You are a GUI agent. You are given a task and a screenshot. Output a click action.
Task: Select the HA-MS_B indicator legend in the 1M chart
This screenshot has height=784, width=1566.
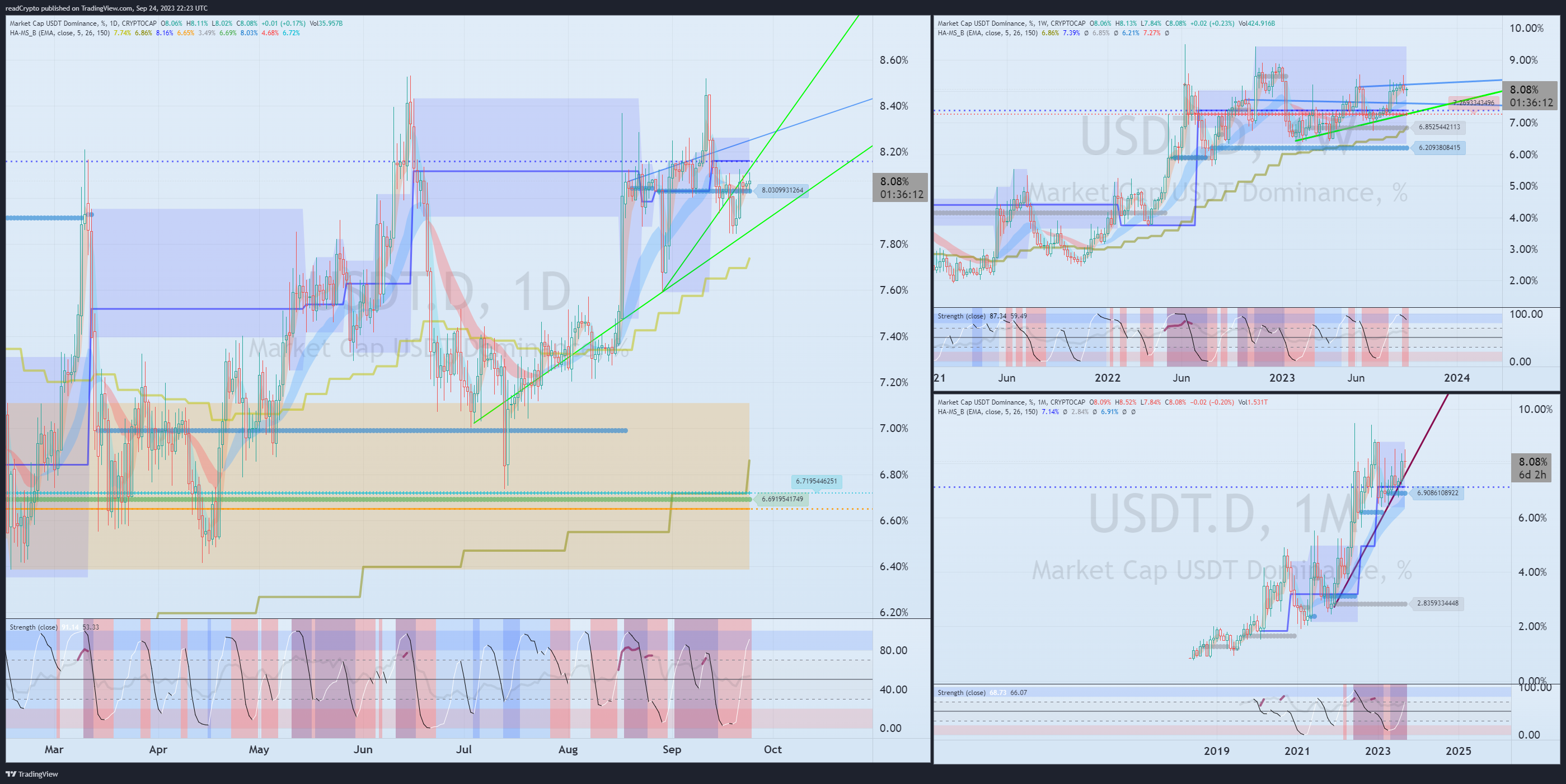tap(987, 411)
